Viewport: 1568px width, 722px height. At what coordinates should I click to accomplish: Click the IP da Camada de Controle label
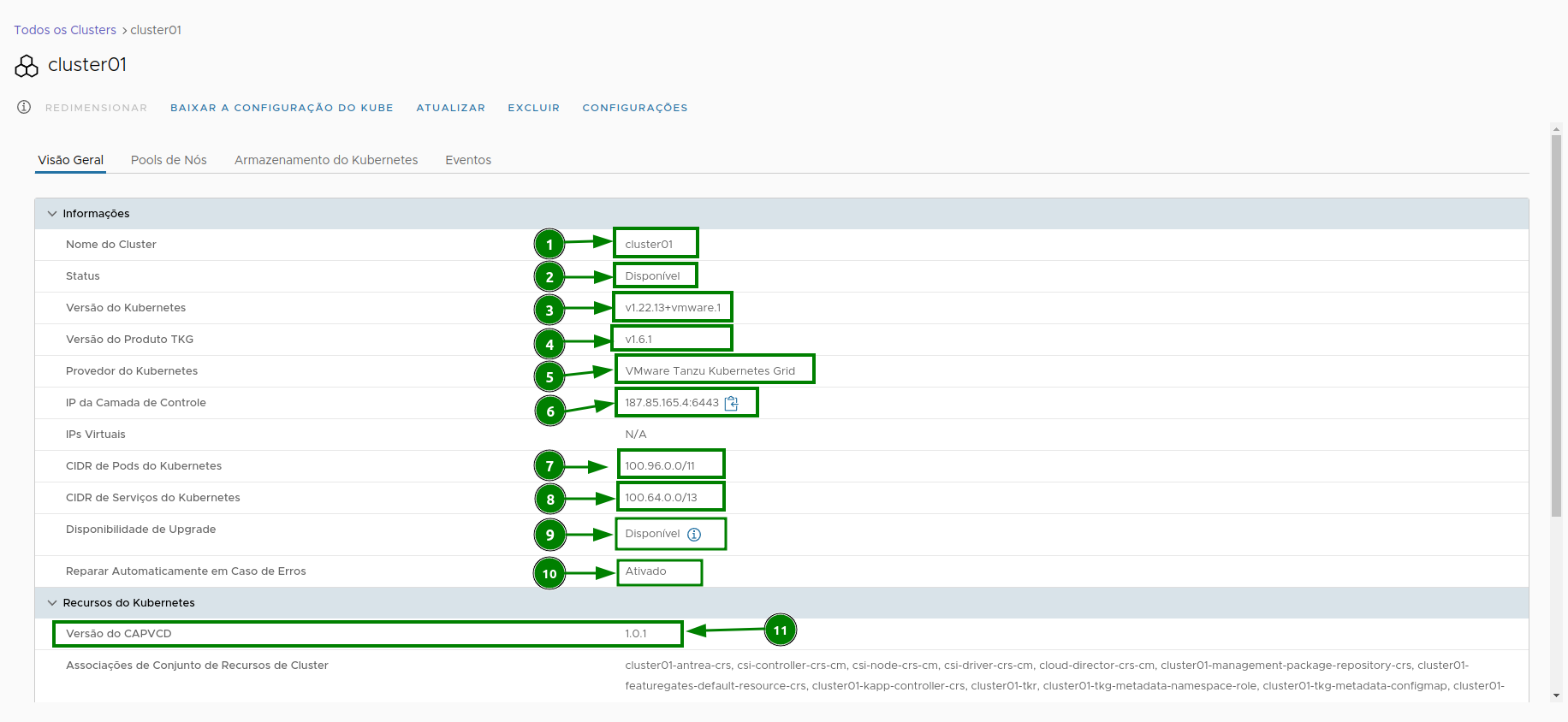[x=136, y=403]
